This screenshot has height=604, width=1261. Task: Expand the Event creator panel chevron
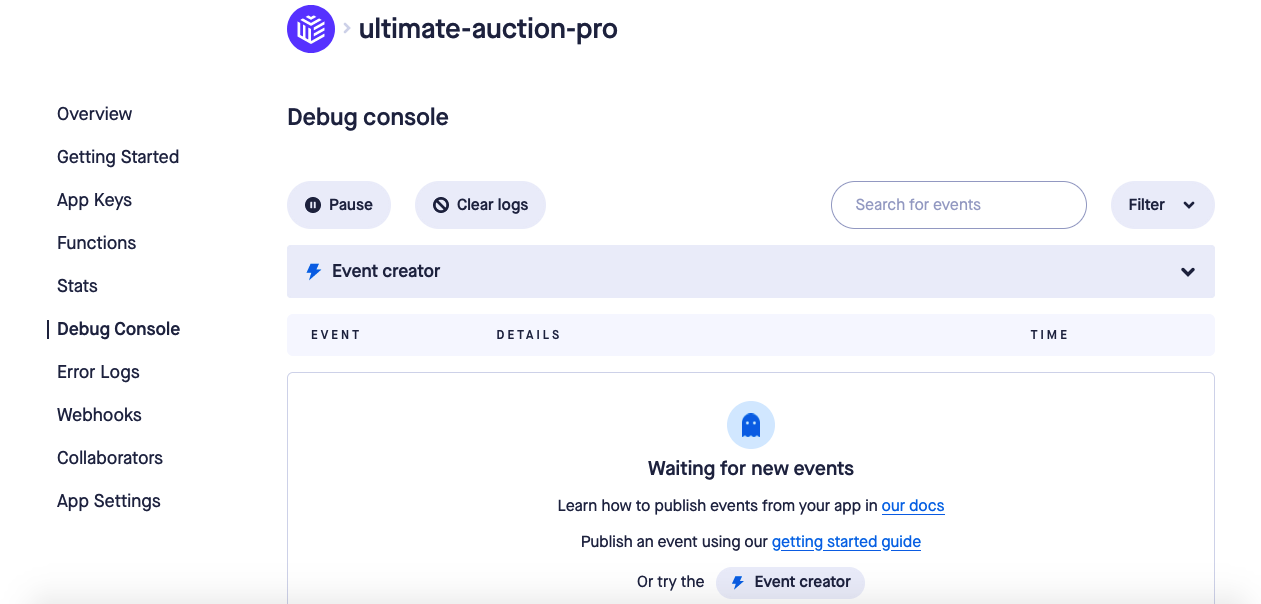pyautogui.click(x=1188, y=272)
